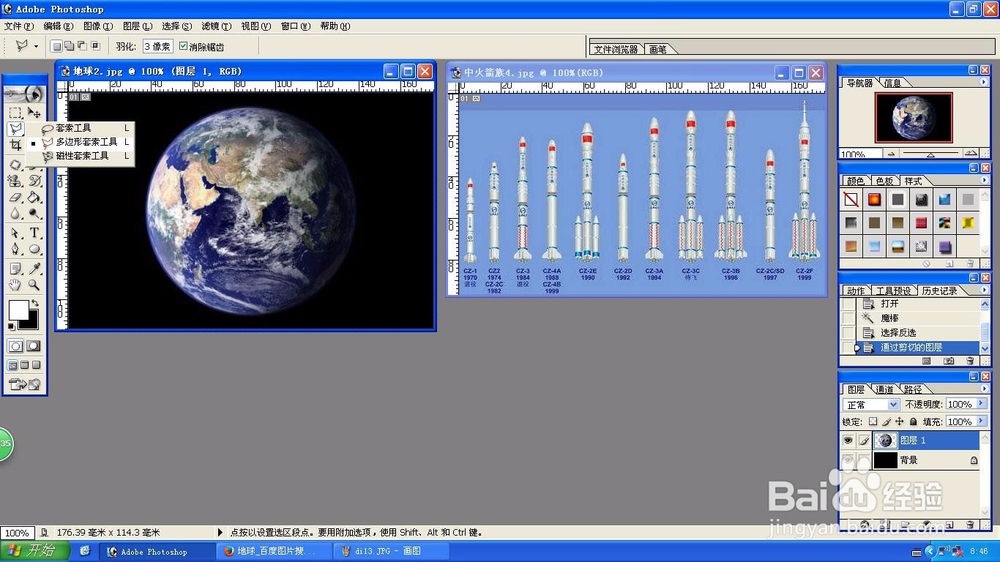Toggle visibility eye of 图层 1
This screenshot has width=1000, height=562.
click(x=848, y=440)
